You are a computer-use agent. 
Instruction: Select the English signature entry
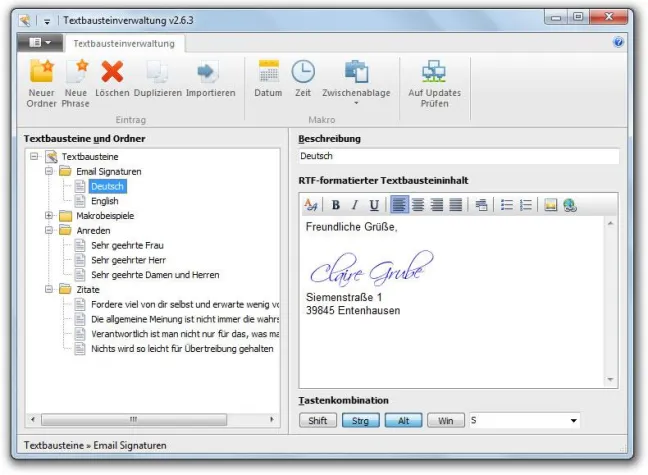[105, 201]
